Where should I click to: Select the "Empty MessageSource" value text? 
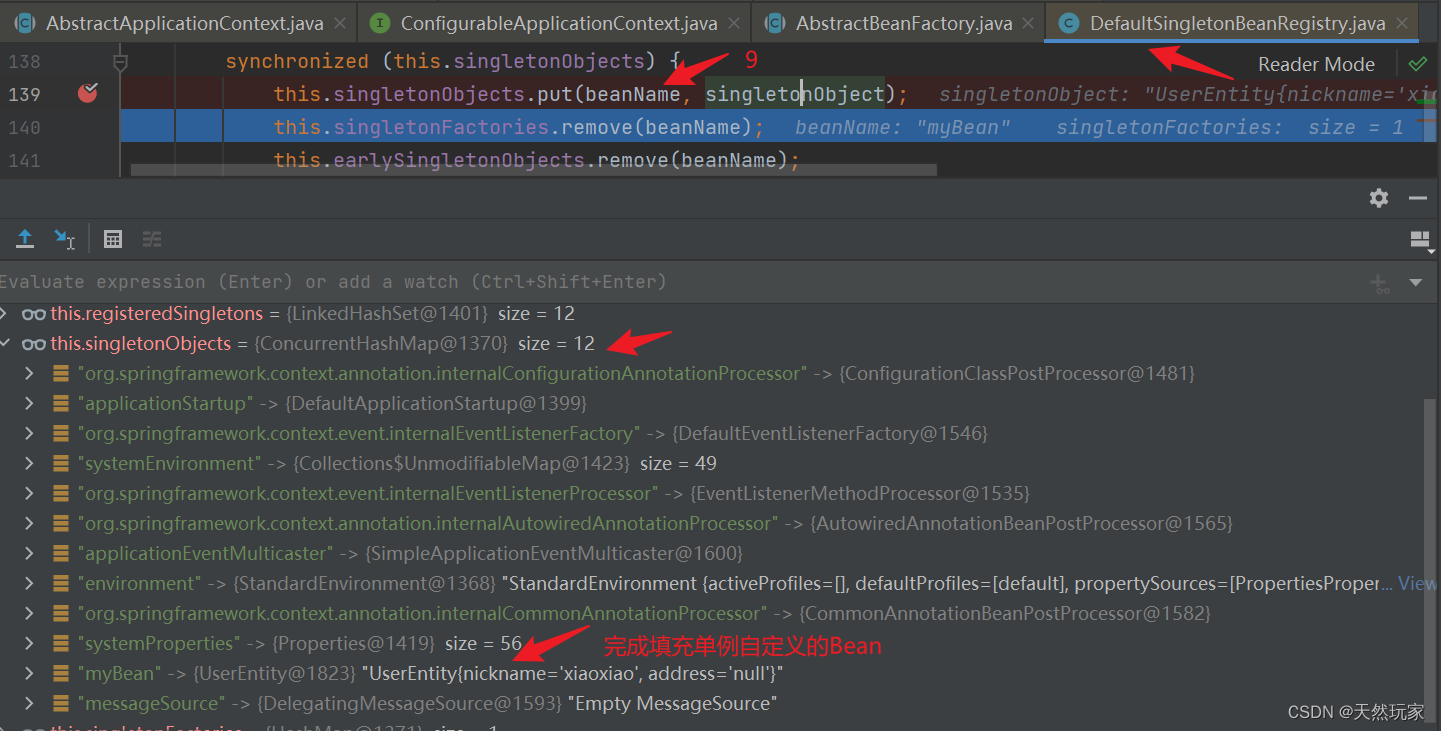[x=672, y=703]
